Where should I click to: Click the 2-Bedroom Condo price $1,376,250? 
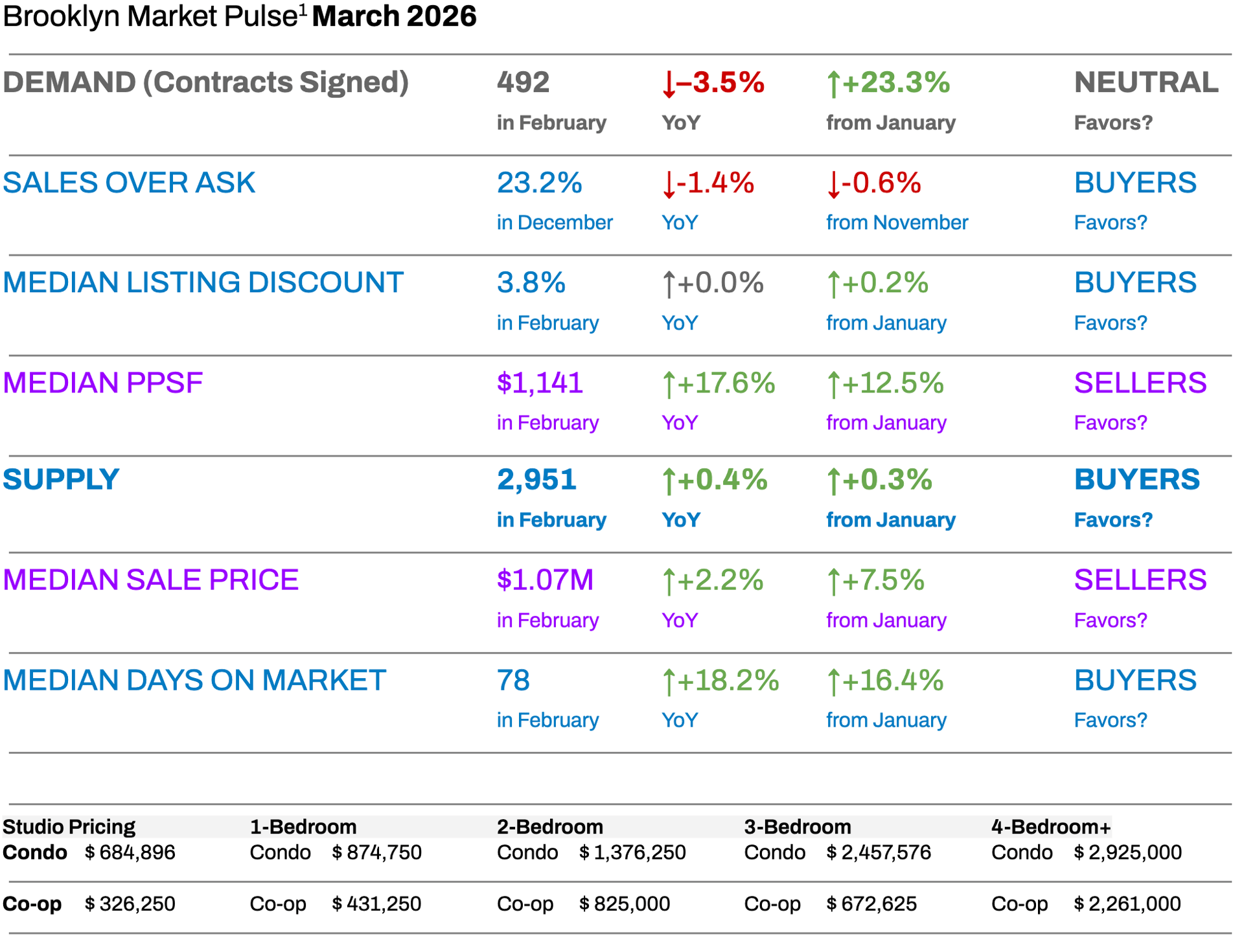tap(632, 852)
